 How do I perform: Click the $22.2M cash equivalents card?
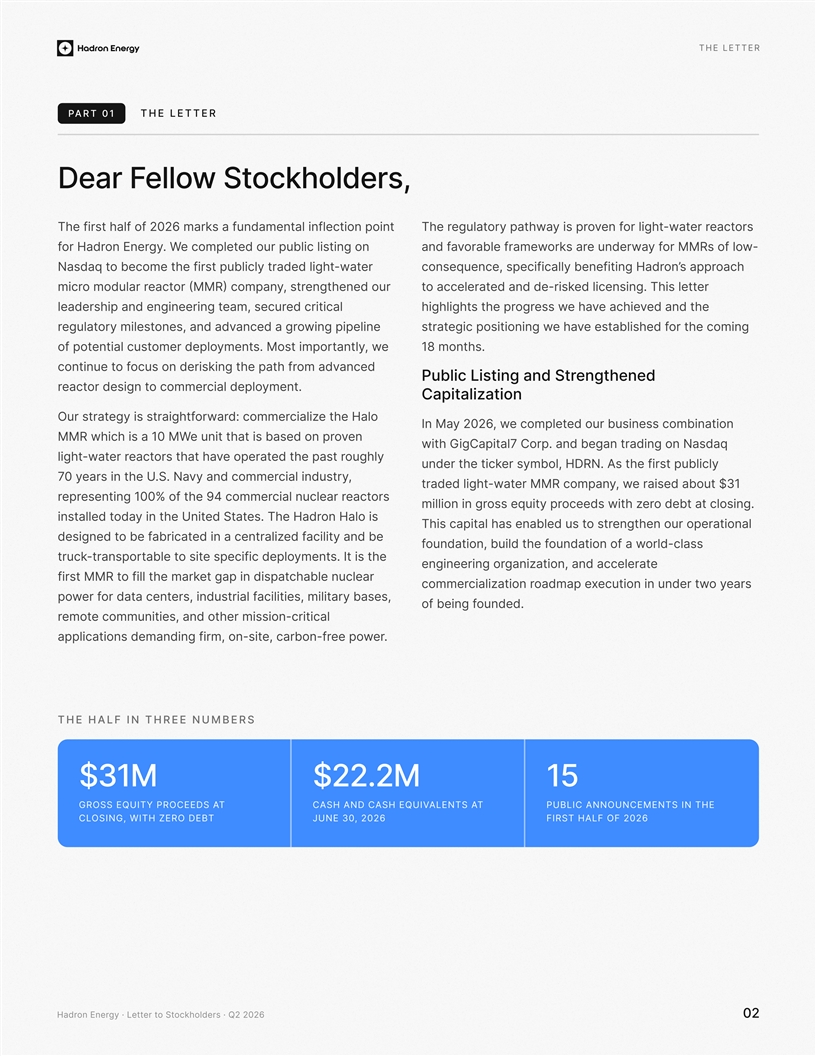pyautogui.click(x=408, y=793)
